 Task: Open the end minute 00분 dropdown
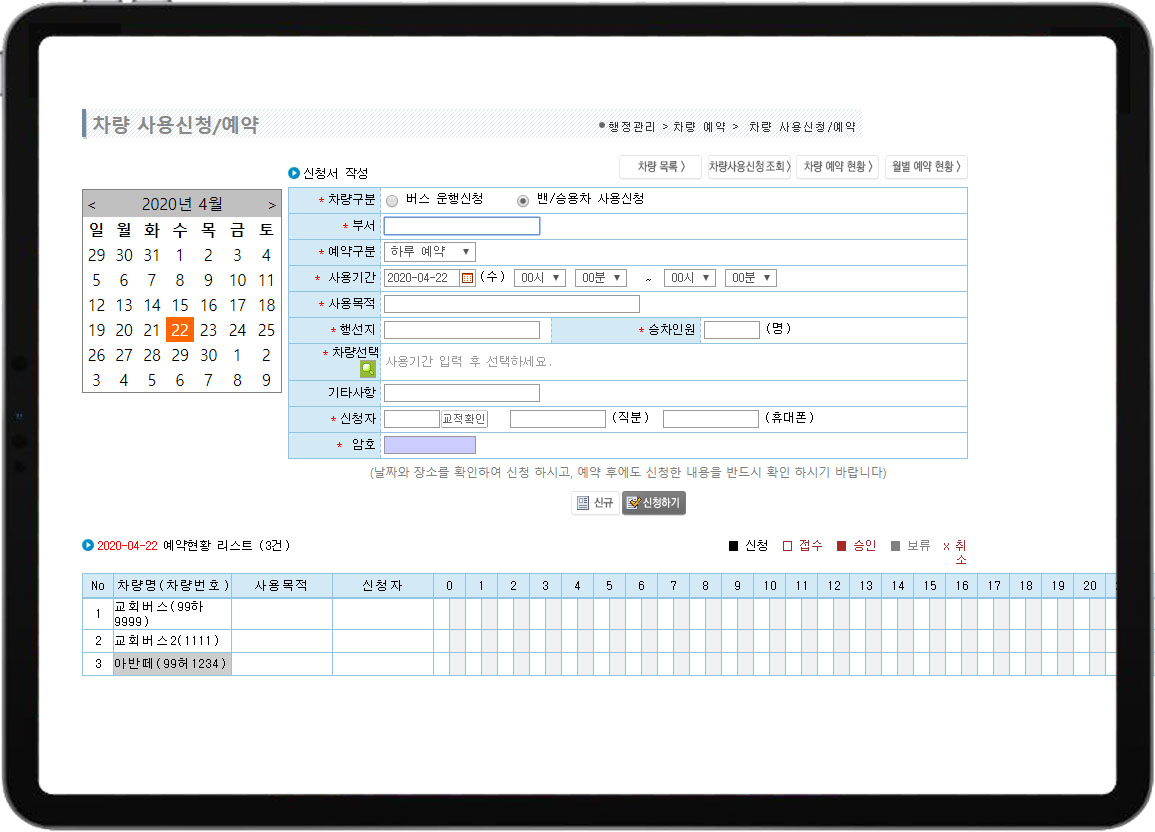750,278
